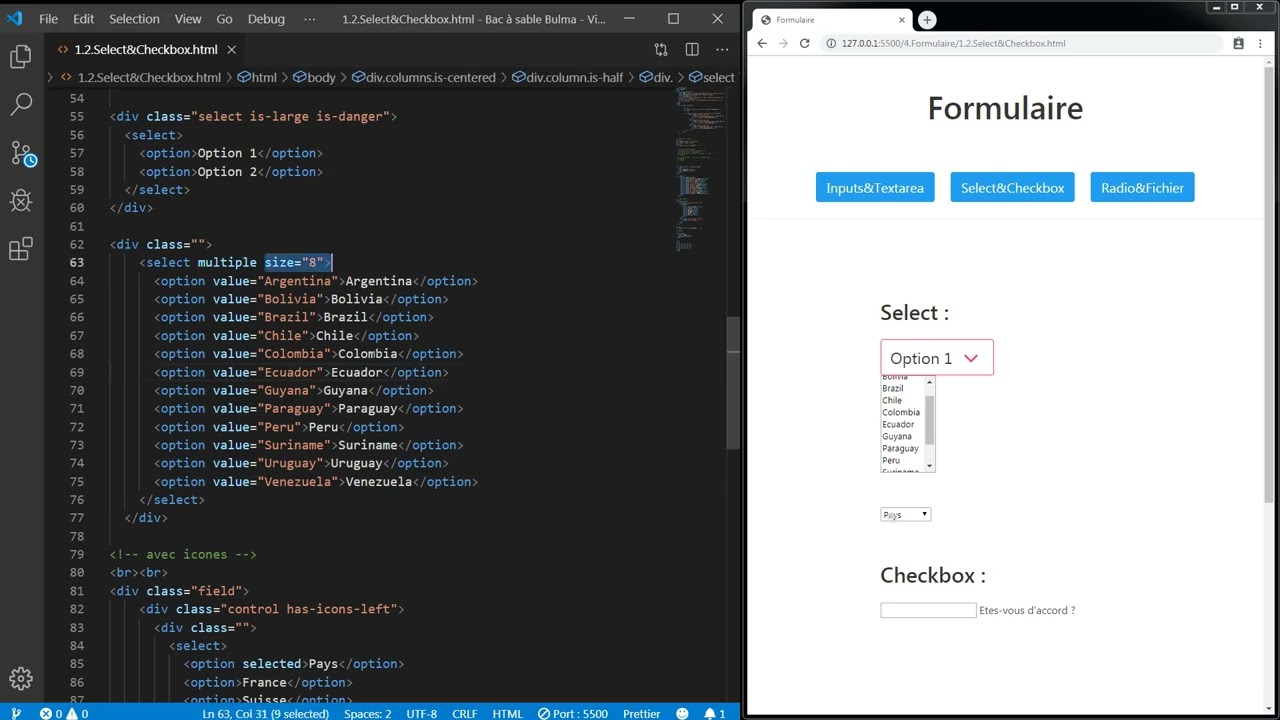
Task: Change the language mode HTML
Action: [507, 713]
